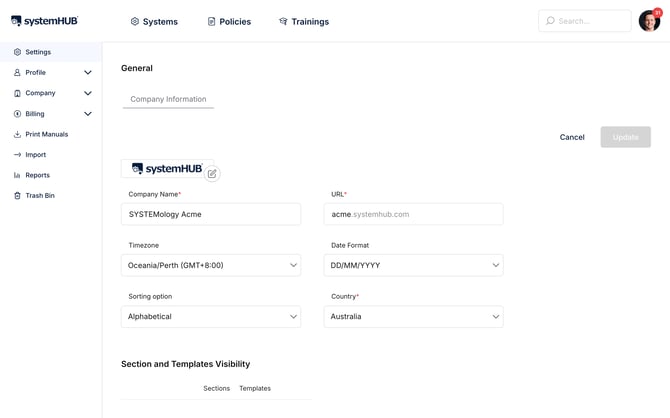The height and width of the screenshot is (418, 670).
Task: Click the Import arrow icon
Action: 17,155
